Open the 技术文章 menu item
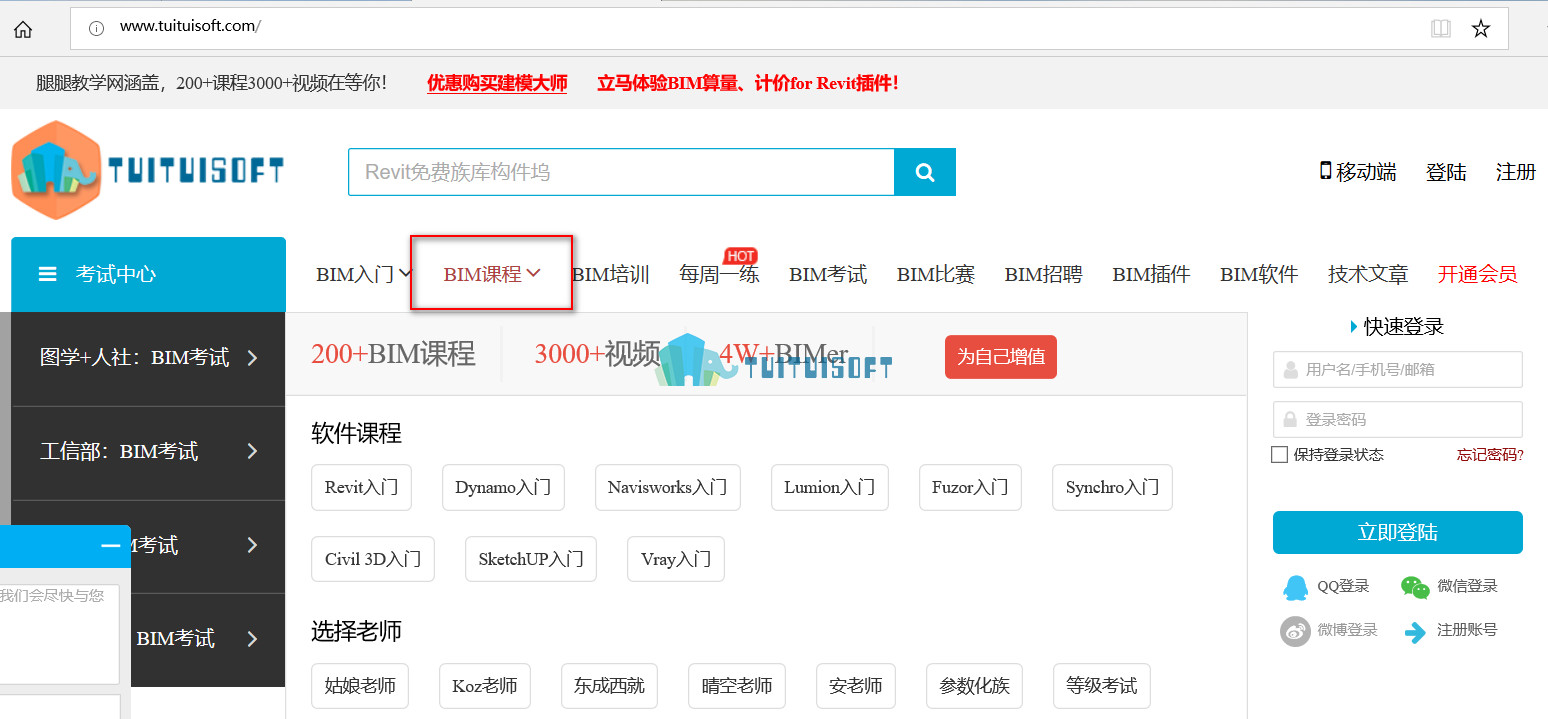 pos(1368,274)
